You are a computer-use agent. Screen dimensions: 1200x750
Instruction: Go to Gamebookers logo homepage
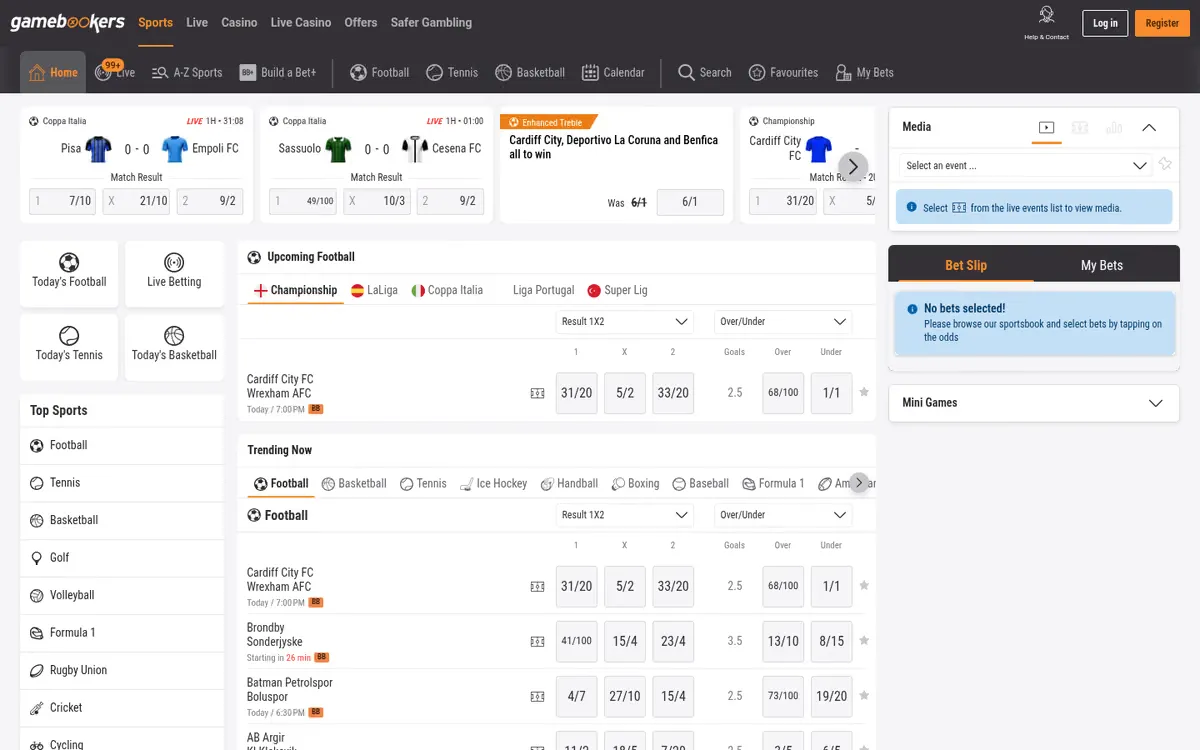tap(68, 22)
